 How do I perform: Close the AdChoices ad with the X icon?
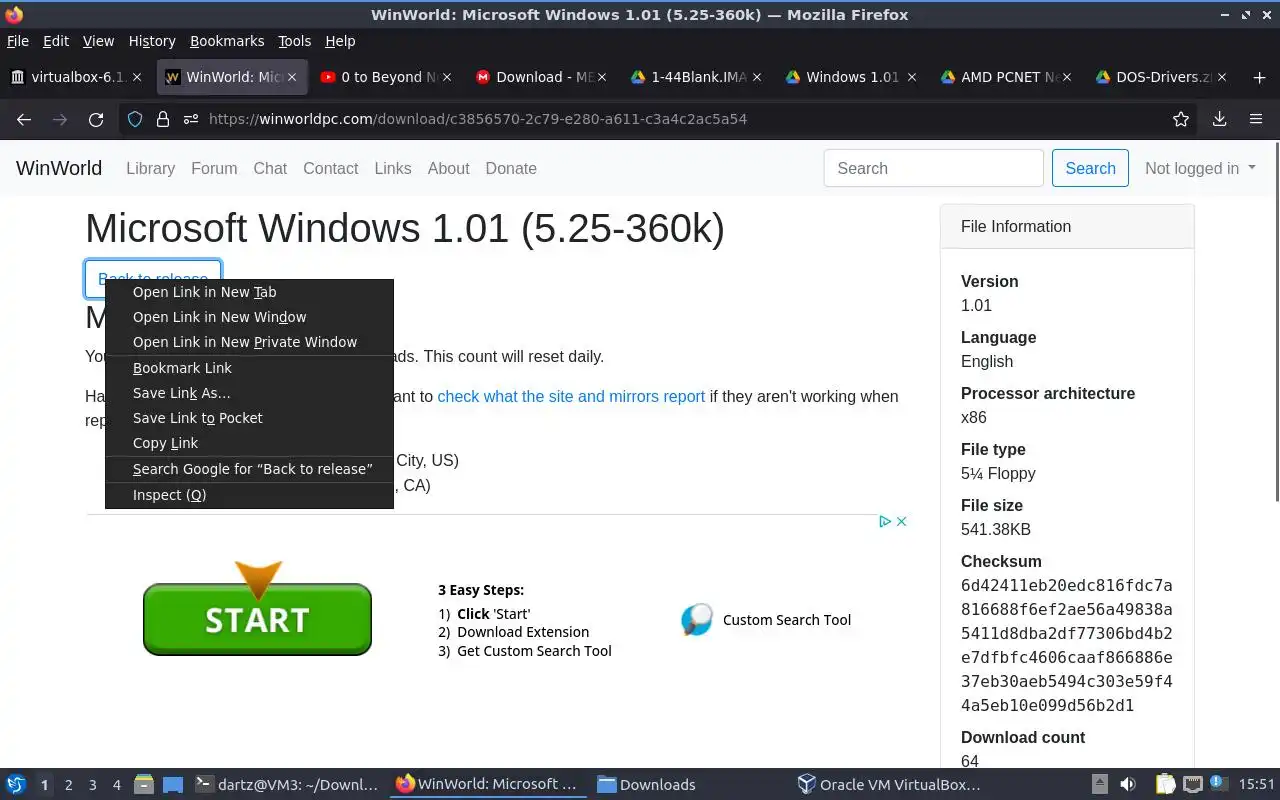(x=901, y=521)
